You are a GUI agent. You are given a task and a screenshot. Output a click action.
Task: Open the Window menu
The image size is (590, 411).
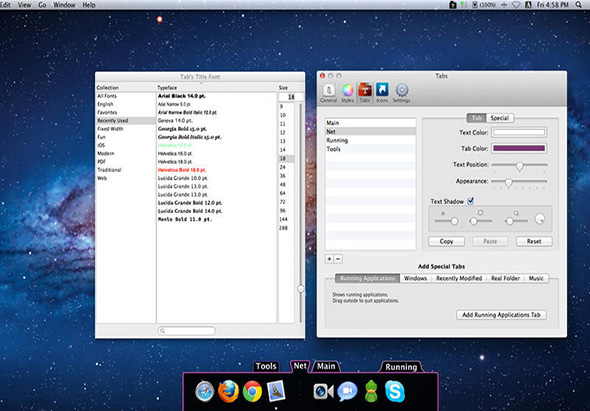(64, 5)
